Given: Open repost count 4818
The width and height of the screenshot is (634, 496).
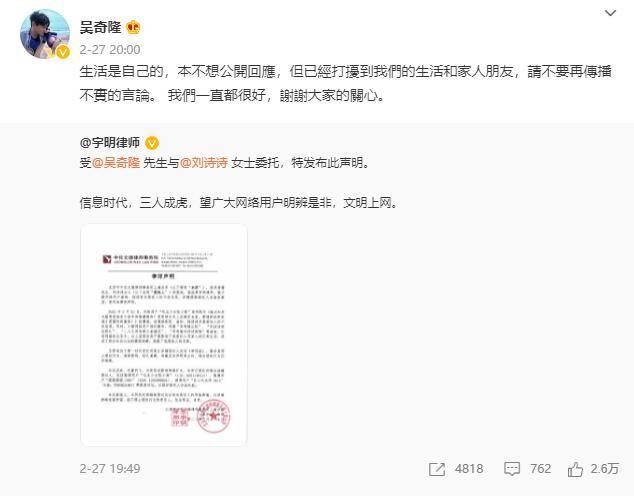Looking at the screenshot, I should click(x=469, y=469).
